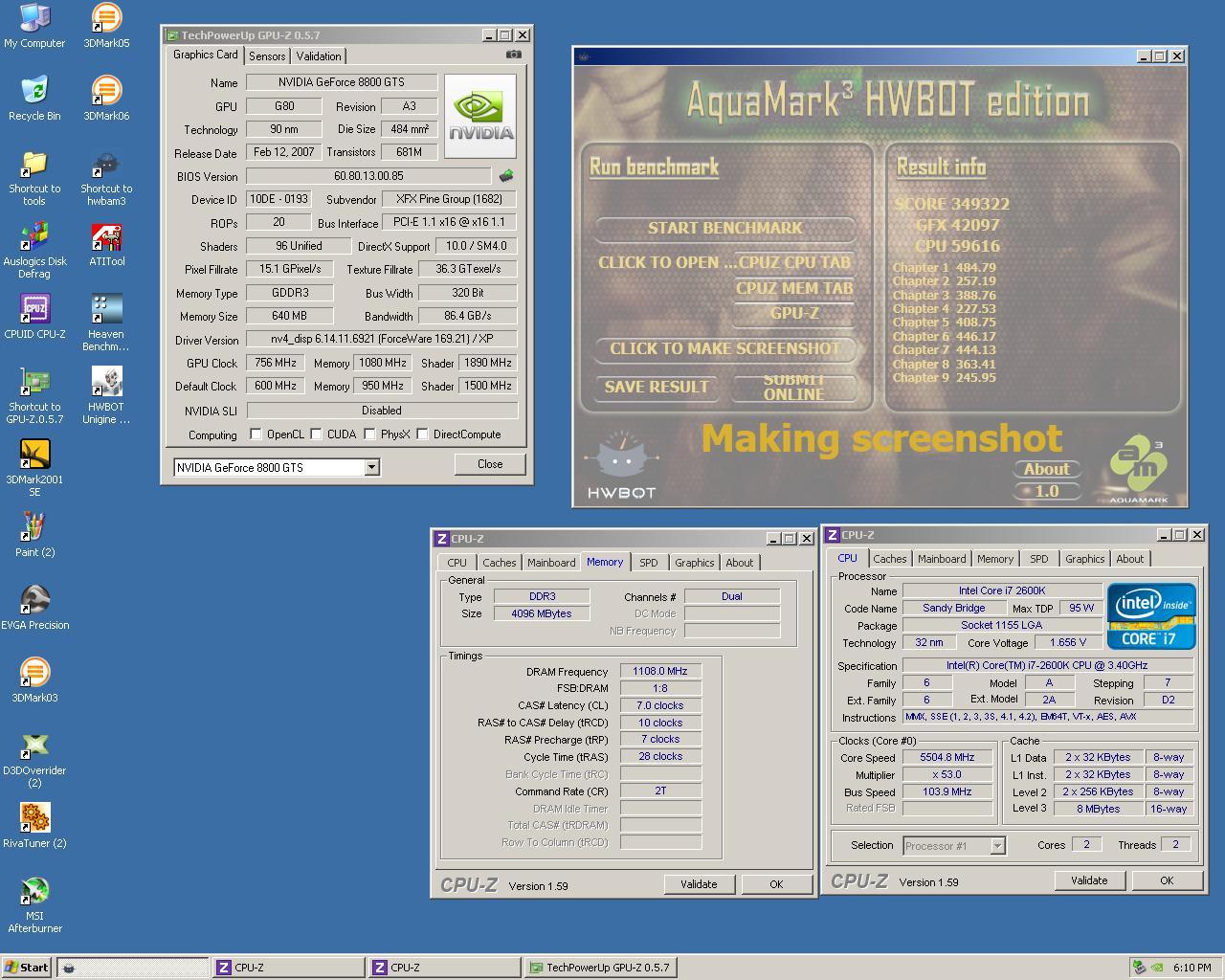The height and width of the screenshot is (980, 1225).
Task: Open CPUID CPU-Z desktop icon
Action: pos(34,318)
